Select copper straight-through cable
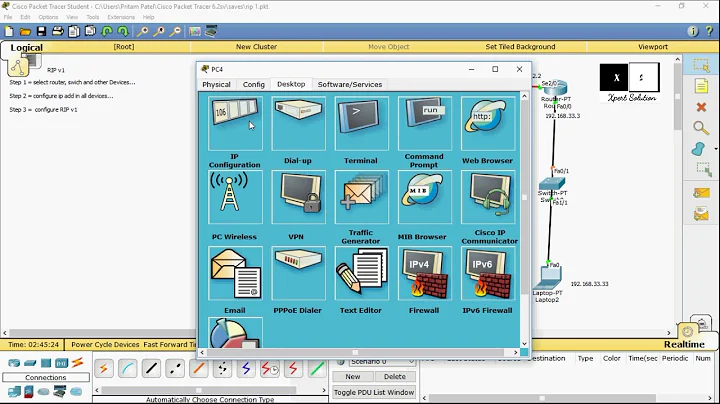 (152, 368)
